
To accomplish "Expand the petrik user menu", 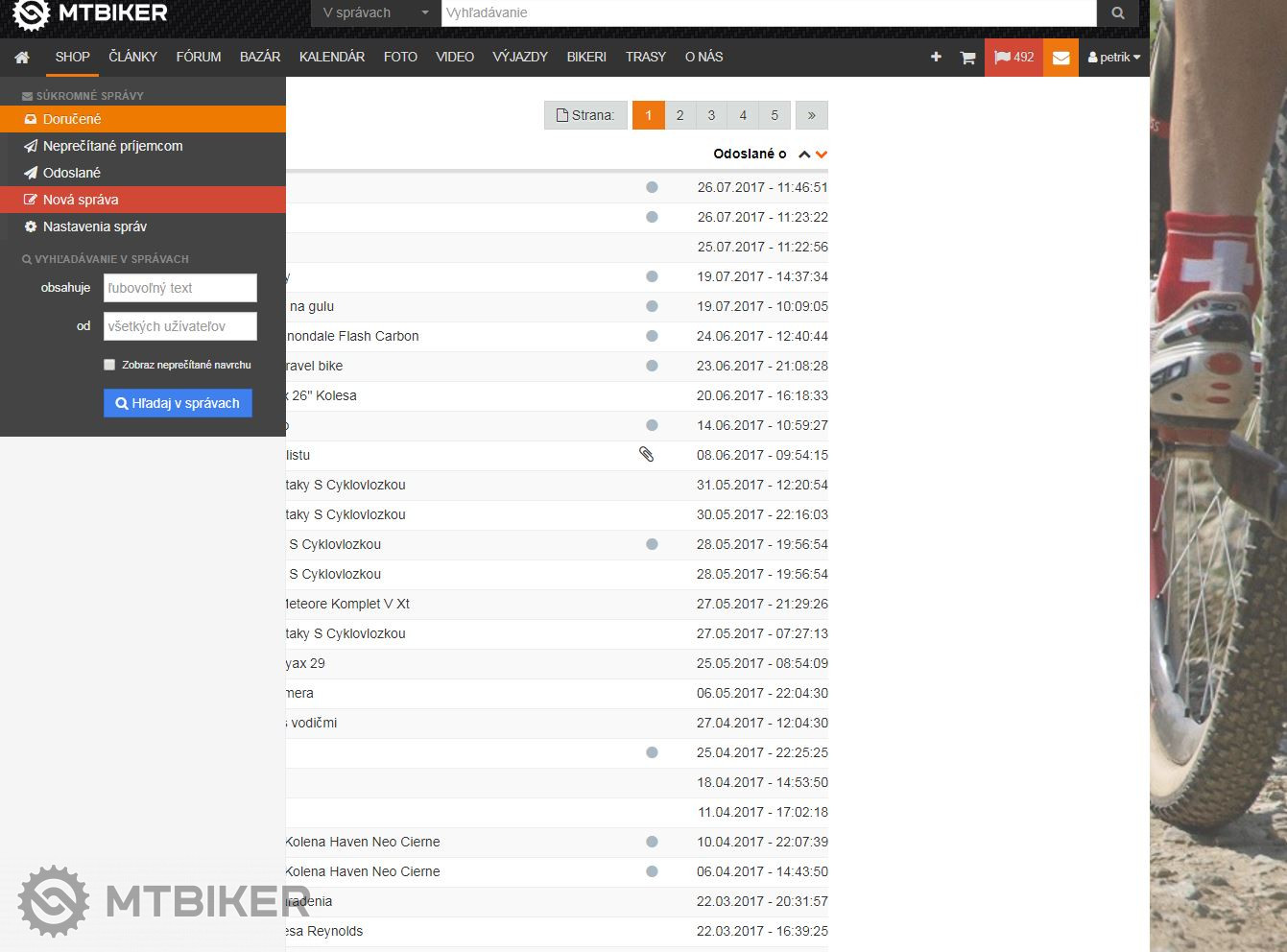I will click(x=1113, y=58).
